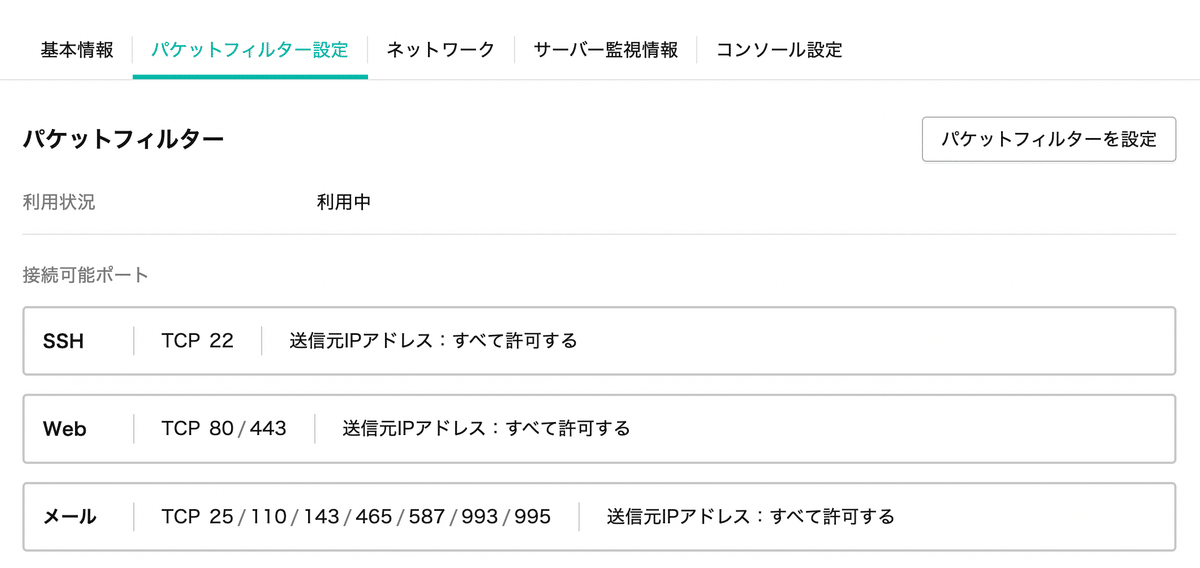This screenshot has height=568, width=1200.
Task: Select the Web rule row
Action: pyautogui.click(x=599, y=428)
